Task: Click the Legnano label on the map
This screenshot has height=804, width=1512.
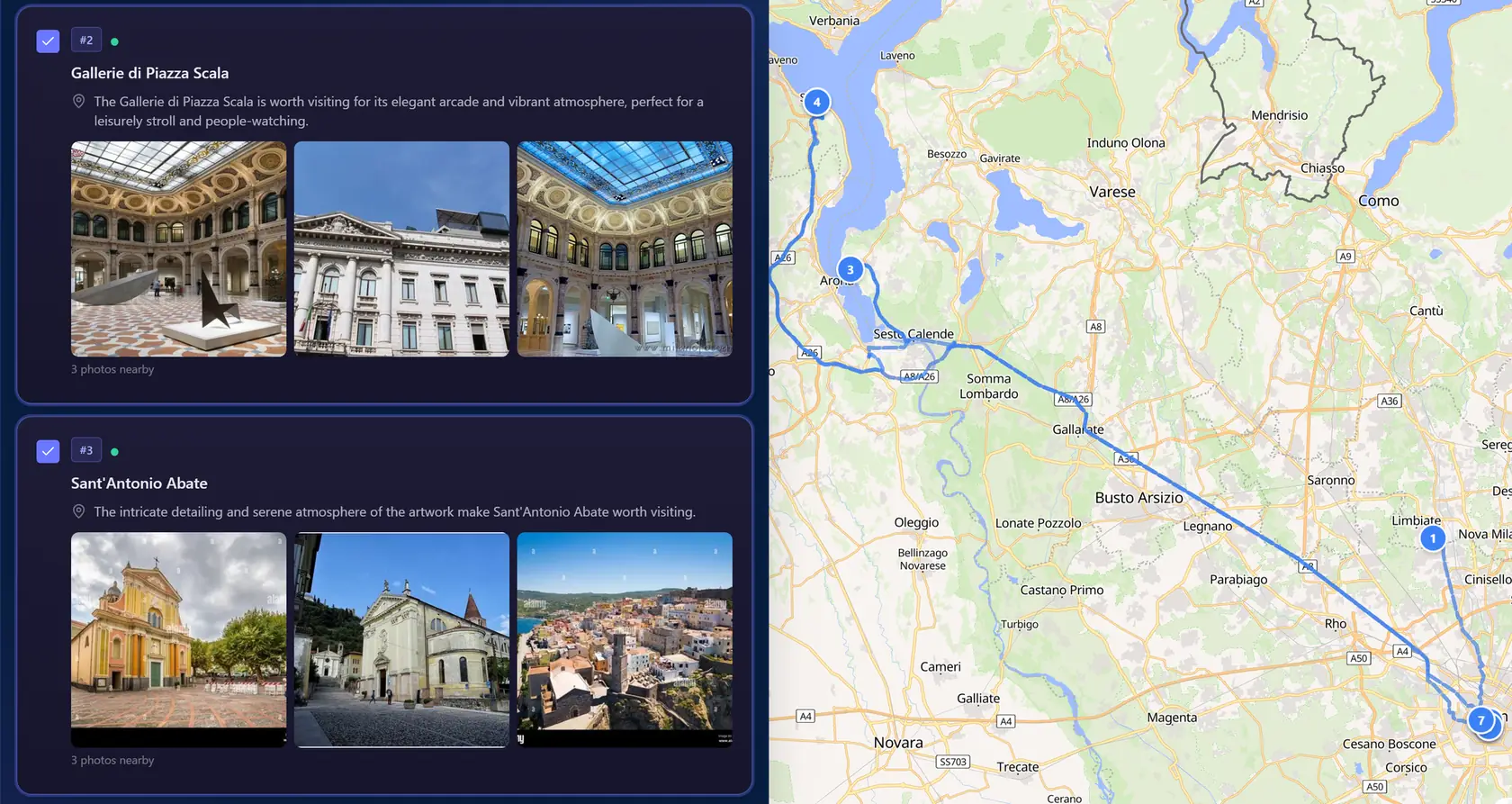Action: coord(1208,527)
